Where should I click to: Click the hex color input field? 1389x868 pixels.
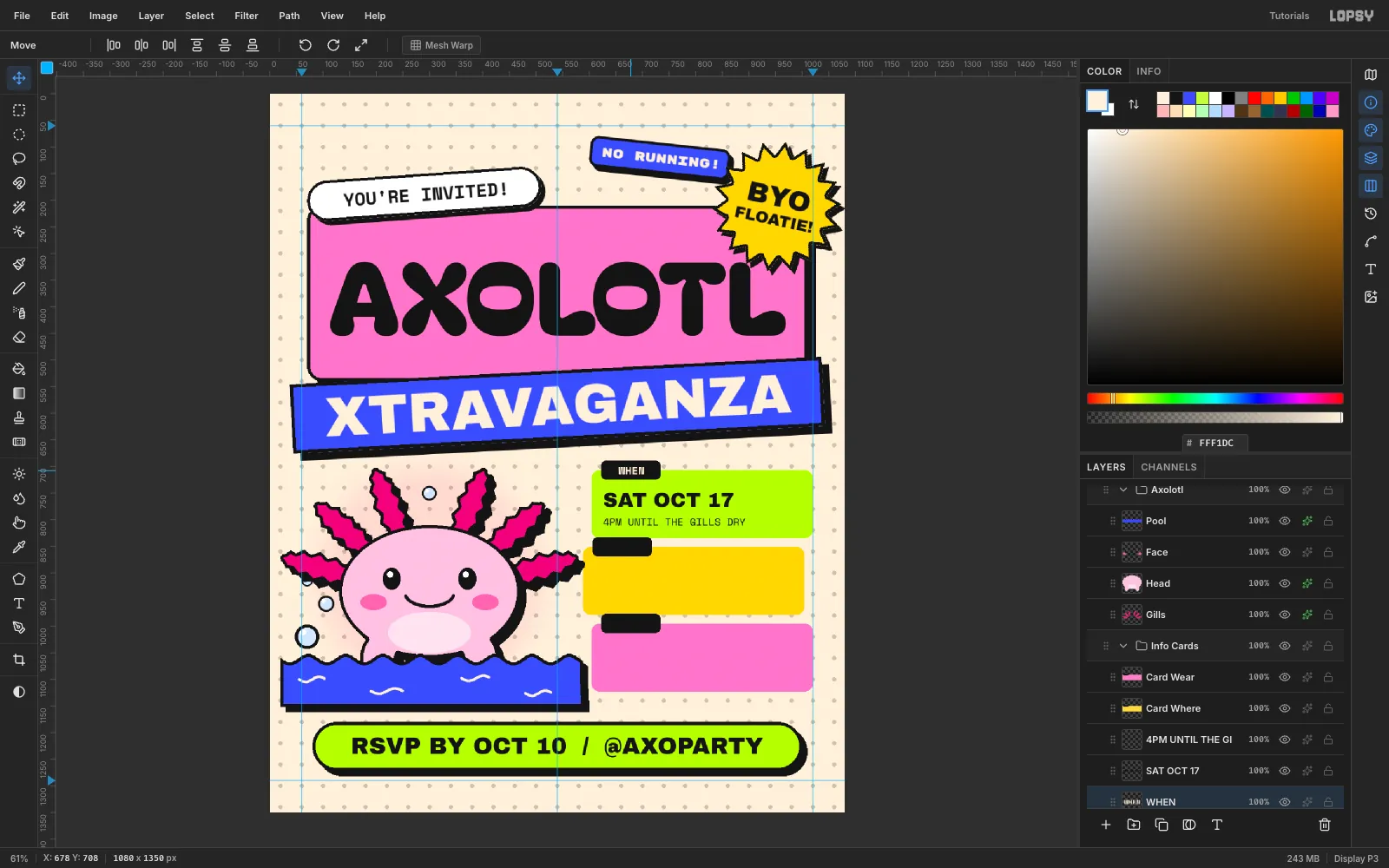pos(1215,443)
